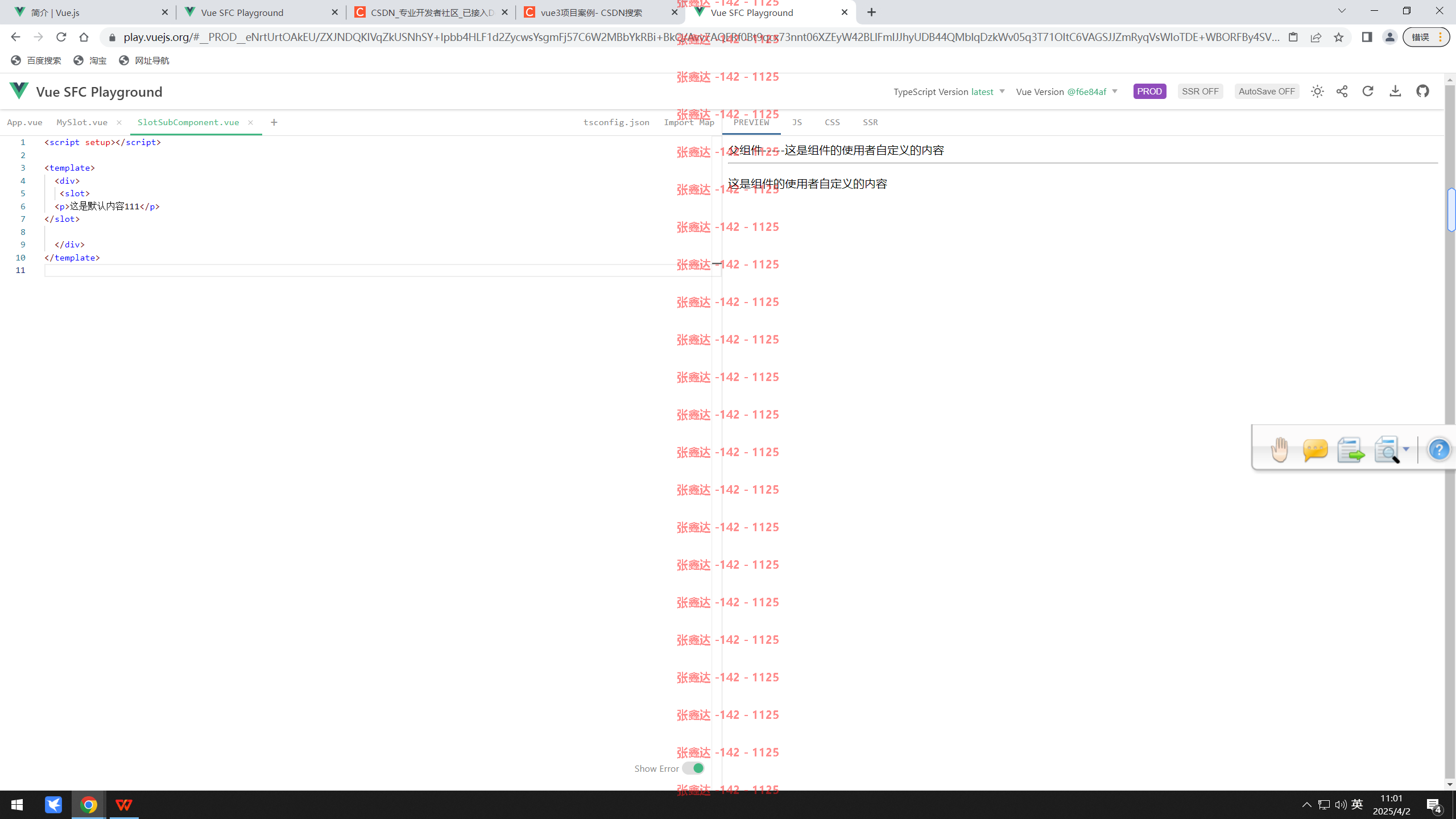
Task: Click the document magnifier search icon
Action: click(x=1387, y=449)
